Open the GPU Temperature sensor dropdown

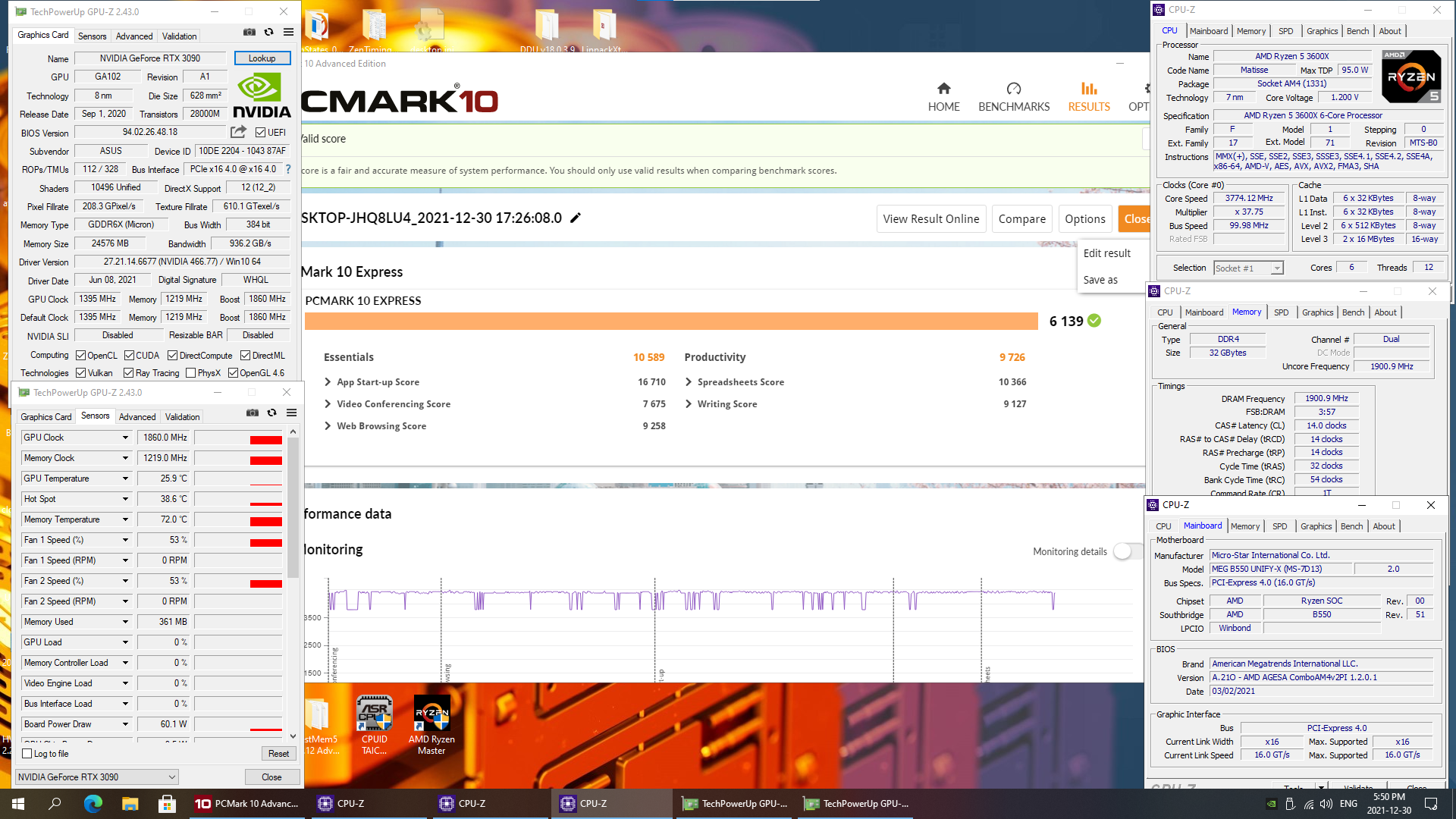pyautogui.click(x=125, y=479)
